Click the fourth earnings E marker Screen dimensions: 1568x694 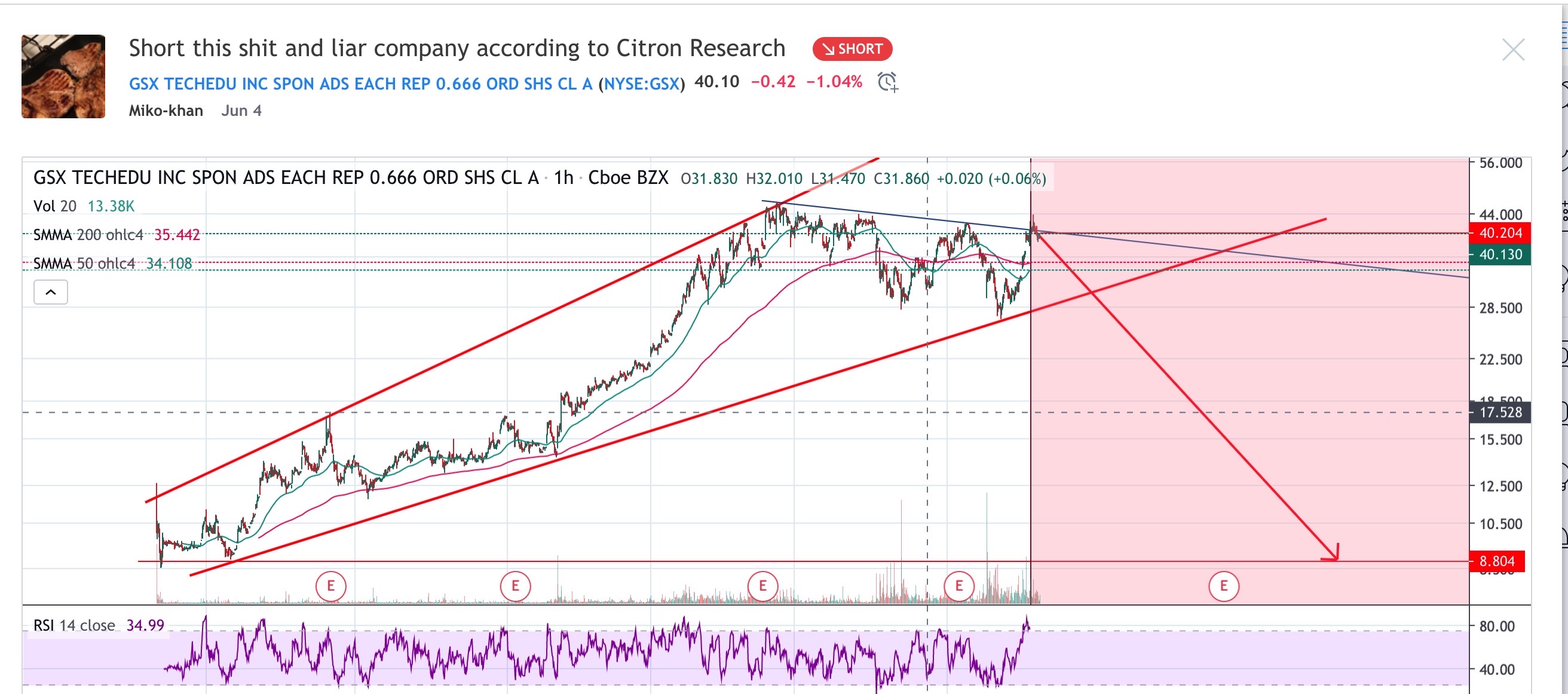coord(958,586)
